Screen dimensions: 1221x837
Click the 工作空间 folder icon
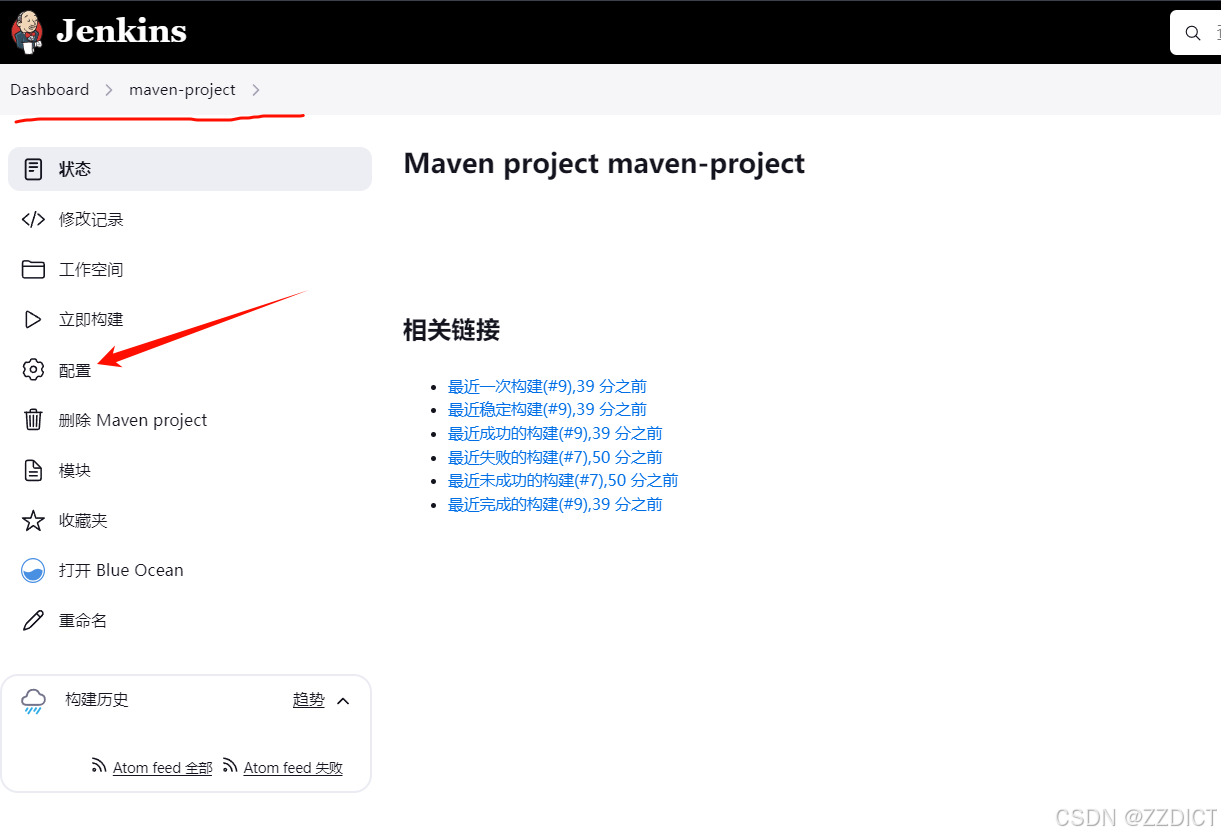point(33,269)
